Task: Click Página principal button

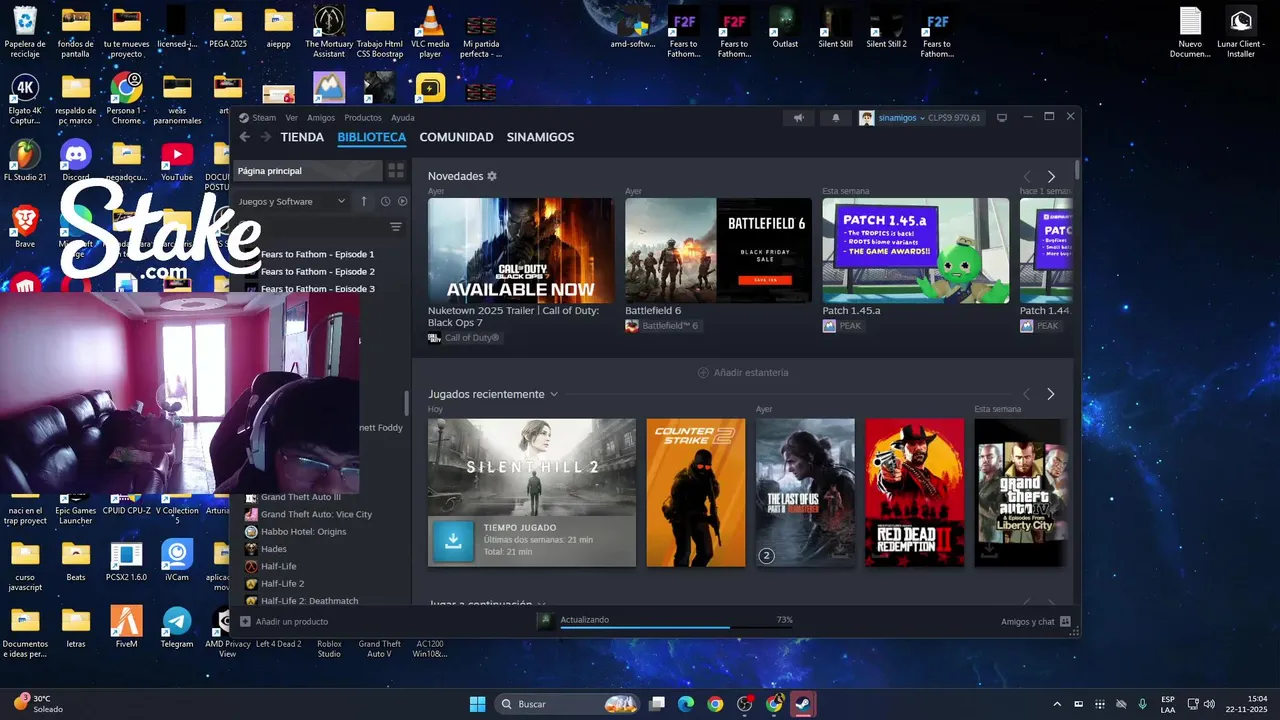Action: (307, 171)
